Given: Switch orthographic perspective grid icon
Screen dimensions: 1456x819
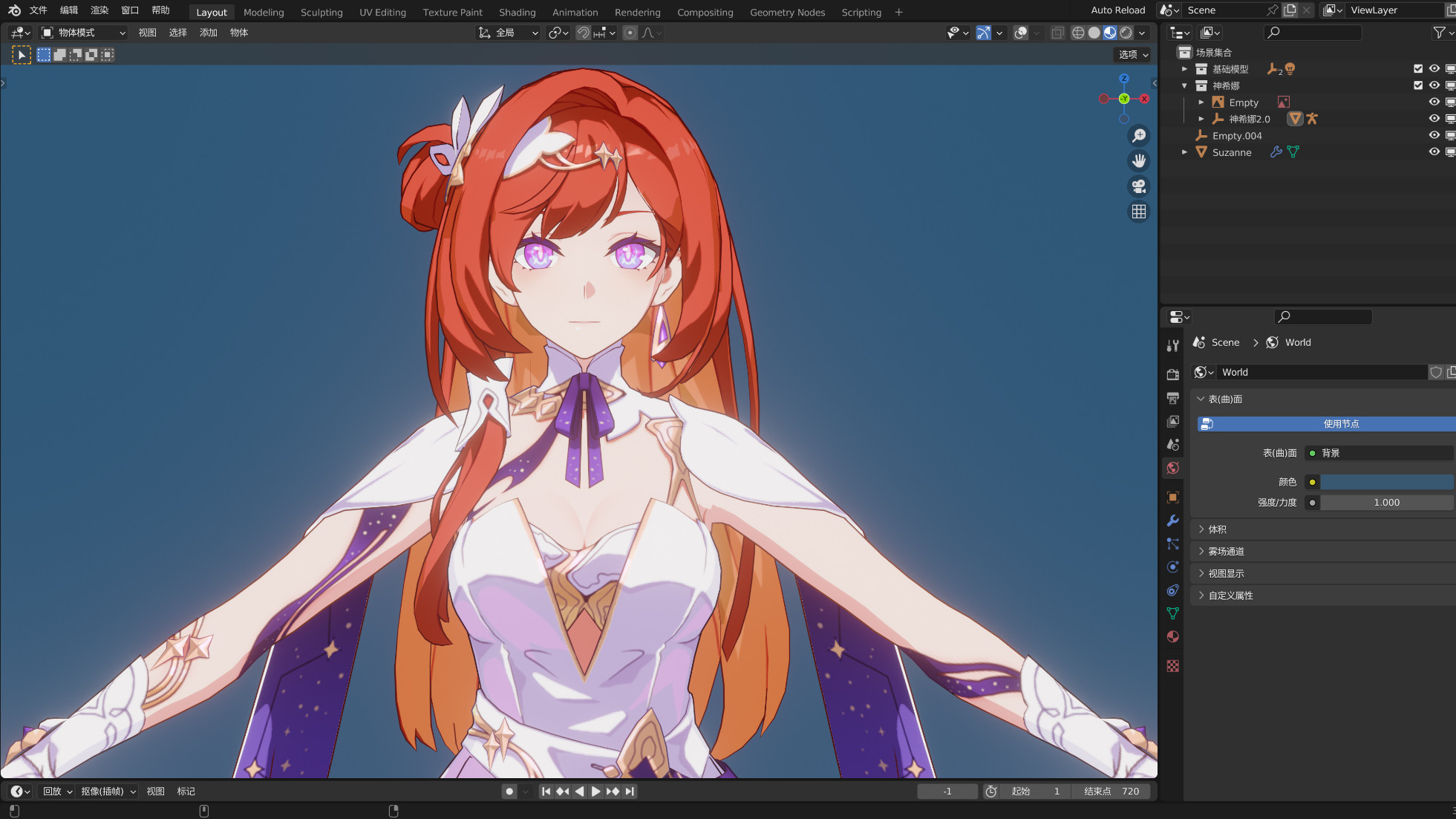Looking at the screenshot, I should (1138, 212).
